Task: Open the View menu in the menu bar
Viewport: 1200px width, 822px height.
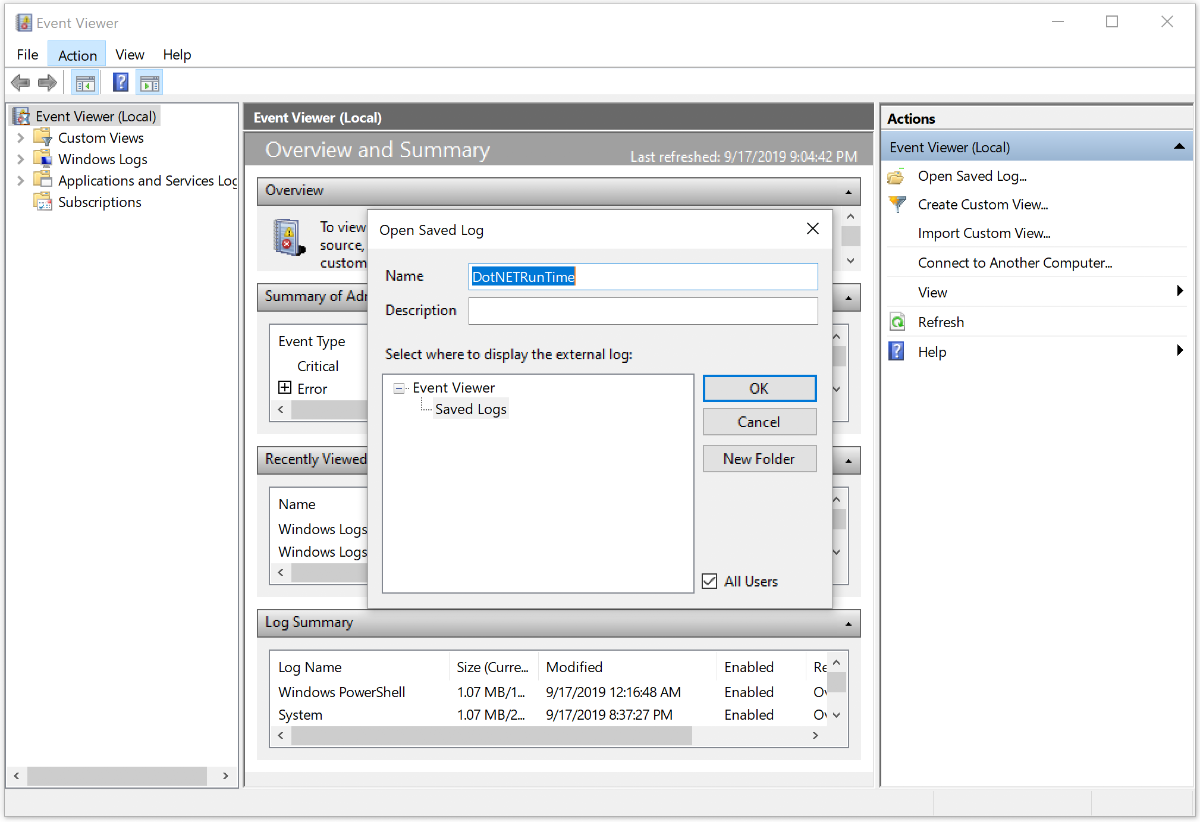Action: tap(130, 54)
